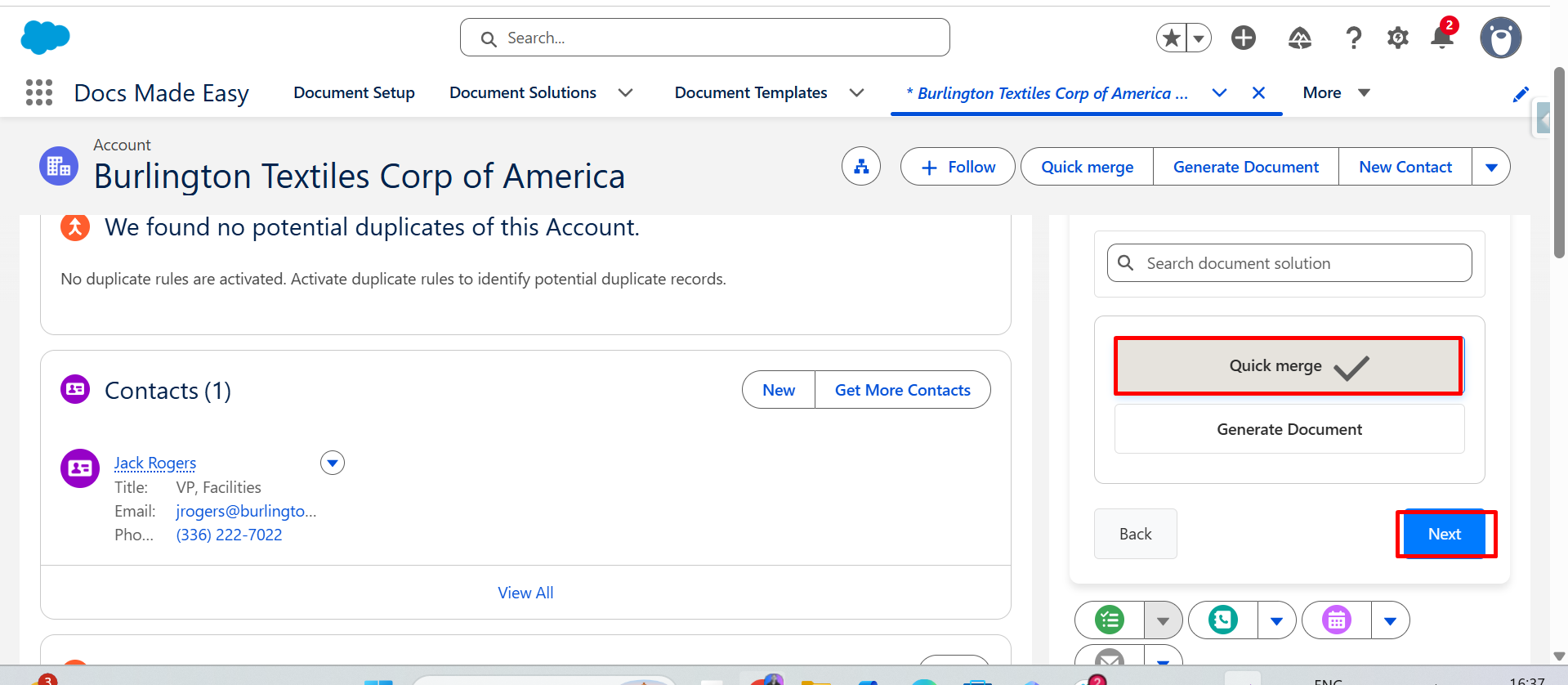1568x685 pixels.
Task: Click the Quick merge header button
Action: pyautogui.click(x=1087, y=167)
